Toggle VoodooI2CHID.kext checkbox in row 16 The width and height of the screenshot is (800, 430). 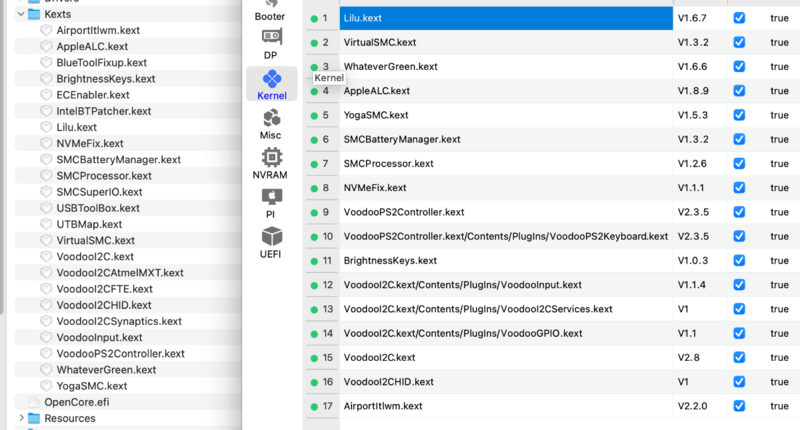click(x=739, y=382)
